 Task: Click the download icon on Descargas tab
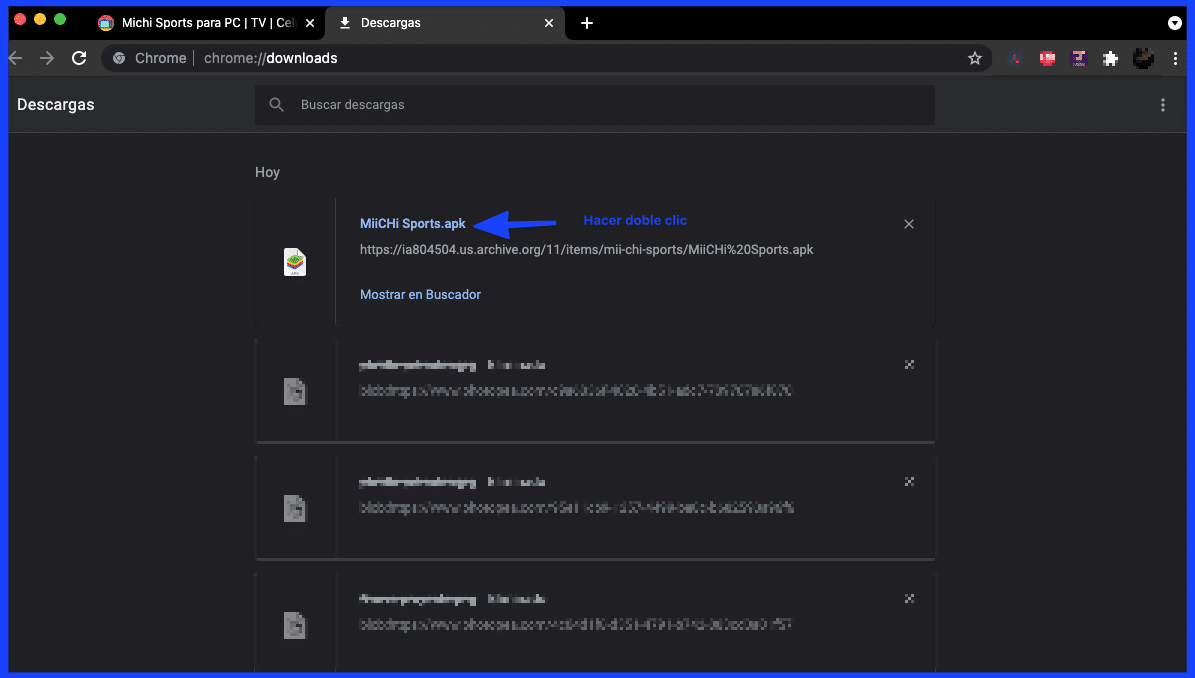[343, 22]
